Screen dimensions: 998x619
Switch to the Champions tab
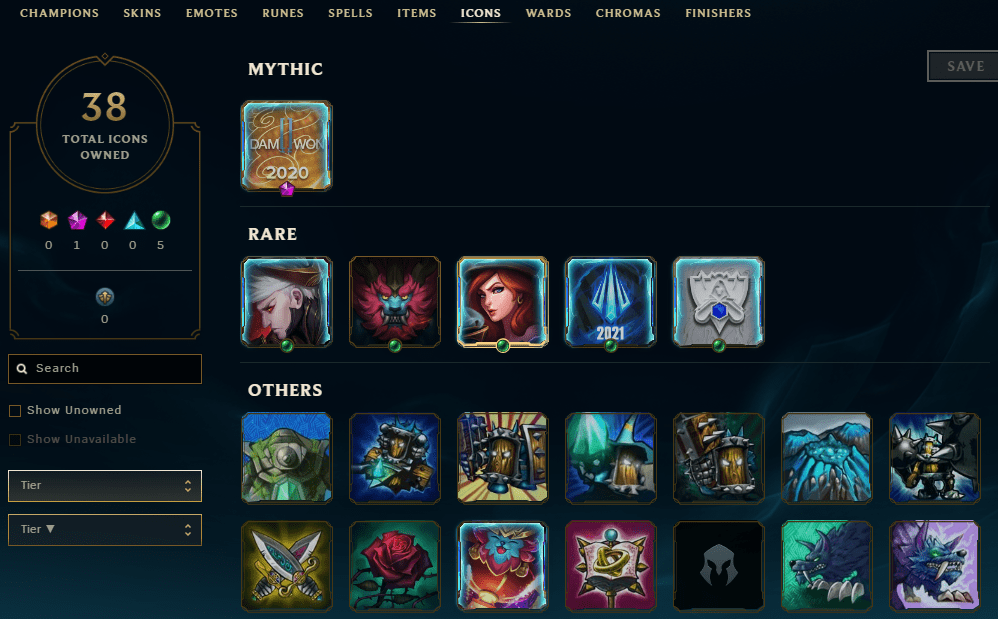click(59, 13)
